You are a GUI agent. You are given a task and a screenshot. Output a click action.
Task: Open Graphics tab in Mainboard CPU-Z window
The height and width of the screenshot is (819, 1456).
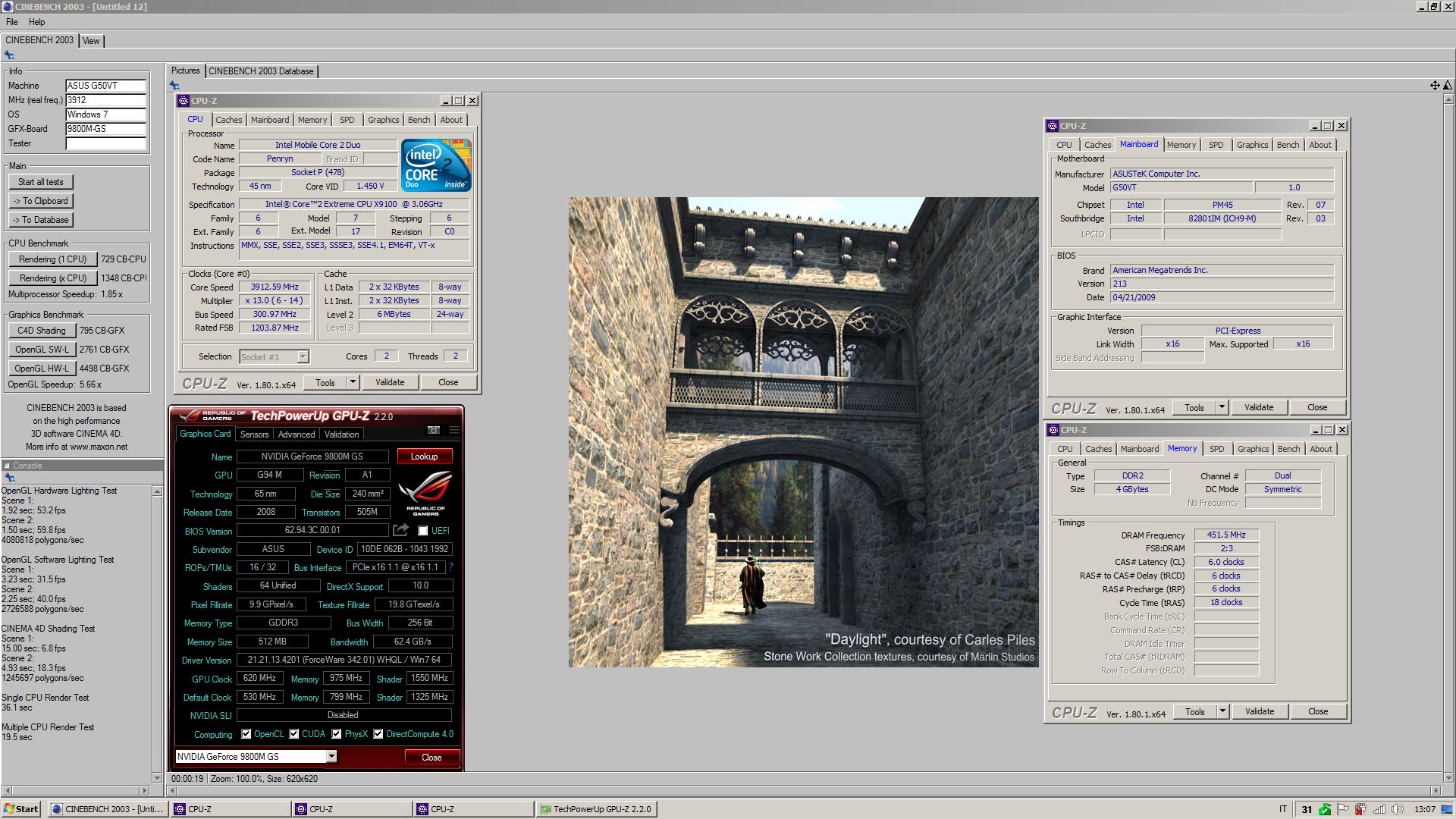pos(1252,145)
